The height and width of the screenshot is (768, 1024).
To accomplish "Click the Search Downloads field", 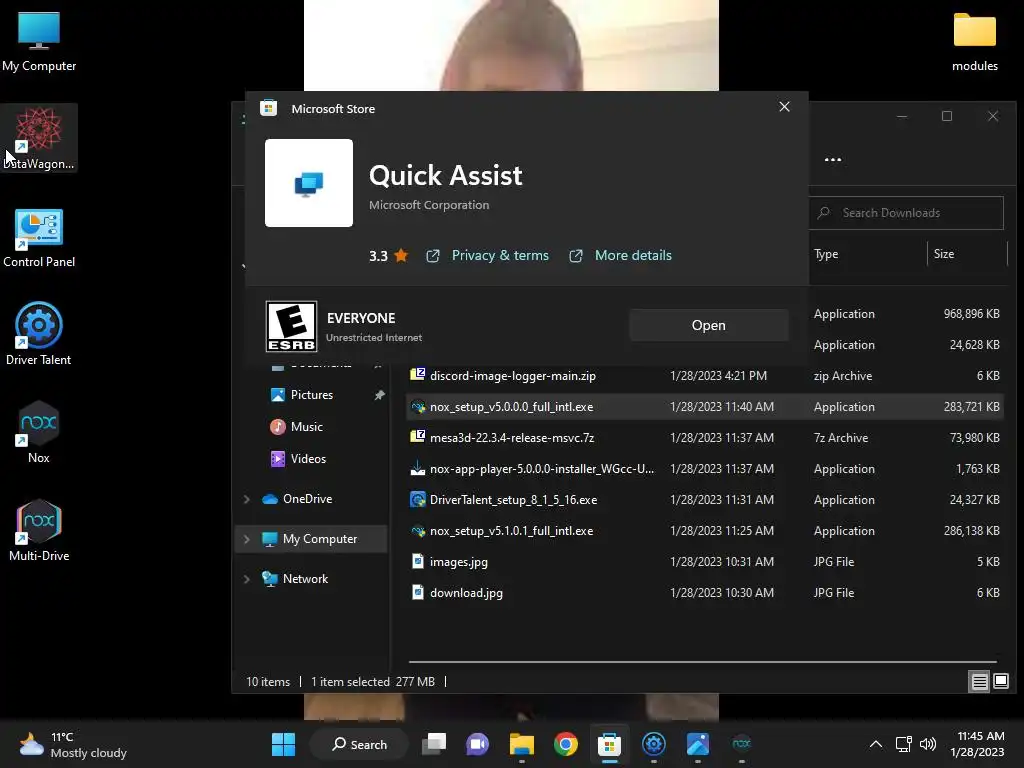I will [x=906, y=213].
